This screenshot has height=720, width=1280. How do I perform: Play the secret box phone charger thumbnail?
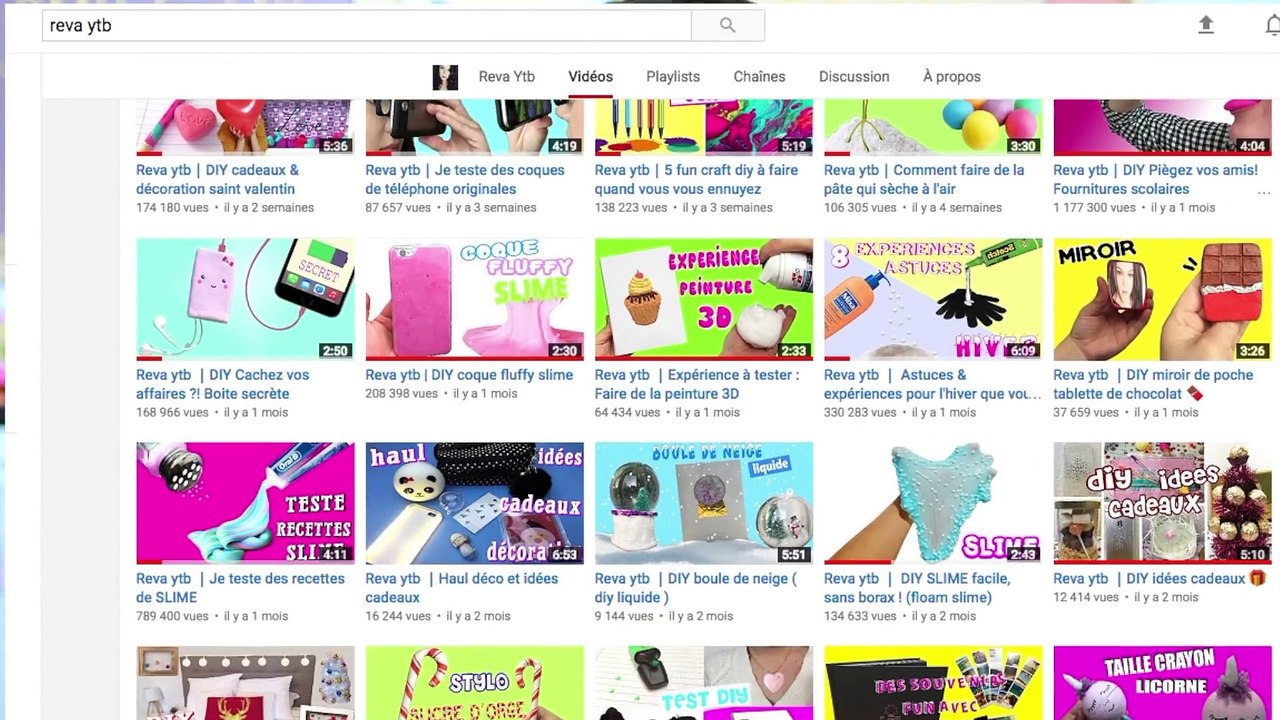click(x=245, y=299)
